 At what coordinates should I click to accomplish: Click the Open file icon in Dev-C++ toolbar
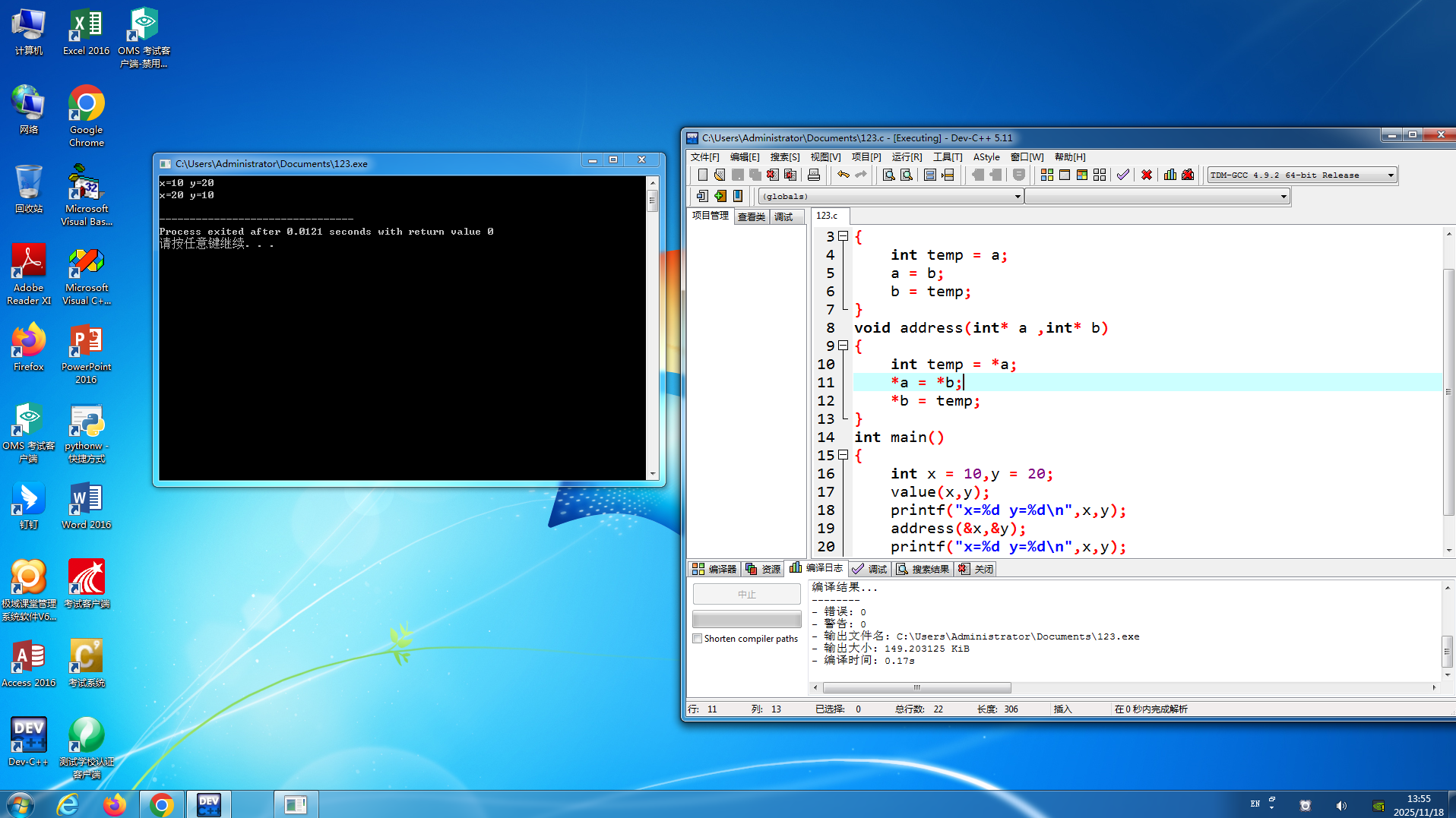pyautogui.click(x=720, y=175)
